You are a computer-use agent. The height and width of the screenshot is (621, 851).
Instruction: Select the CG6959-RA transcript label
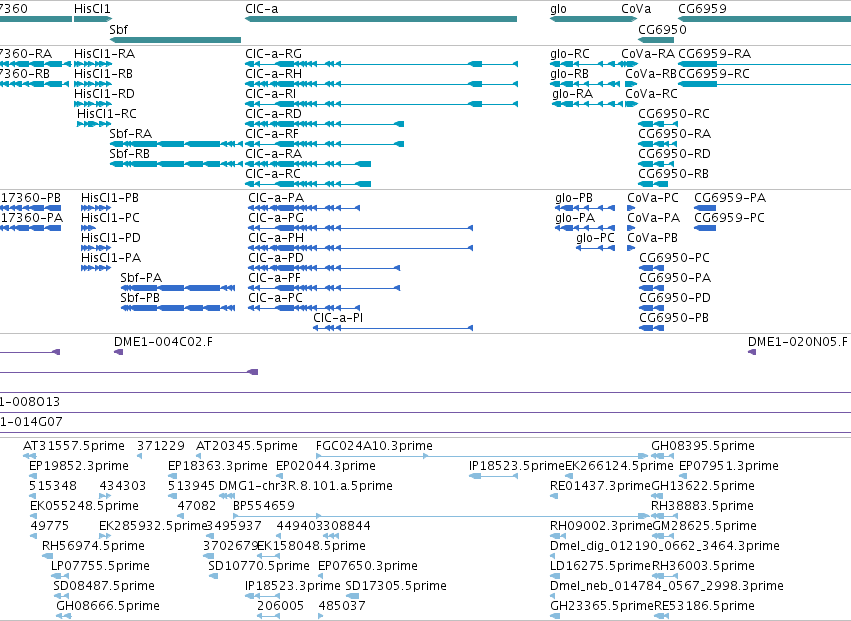(x=714, y=54)
